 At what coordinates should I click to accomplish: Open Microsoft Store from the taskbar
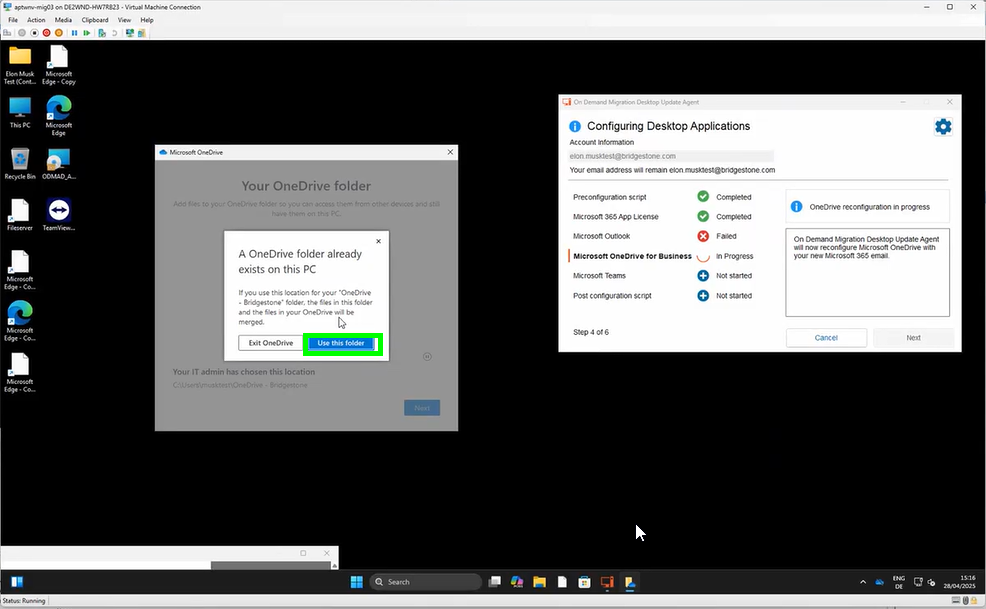click(584, 582)
